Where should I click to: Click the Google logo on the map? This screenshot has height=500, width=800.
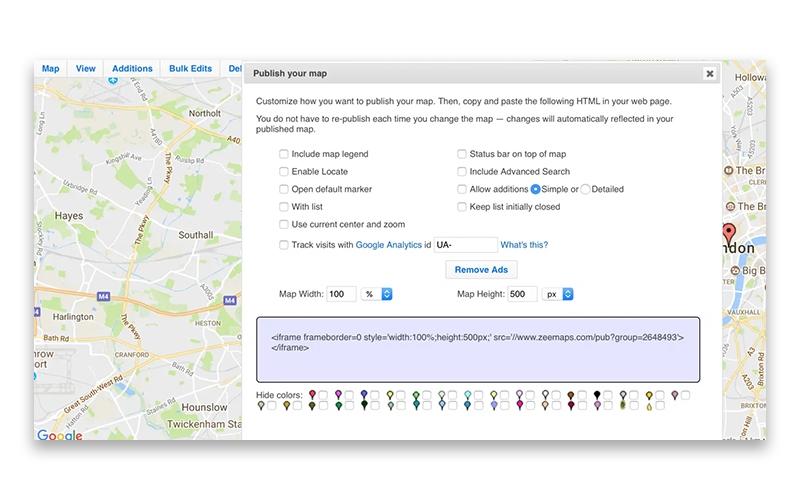click(x=60, y=435)
